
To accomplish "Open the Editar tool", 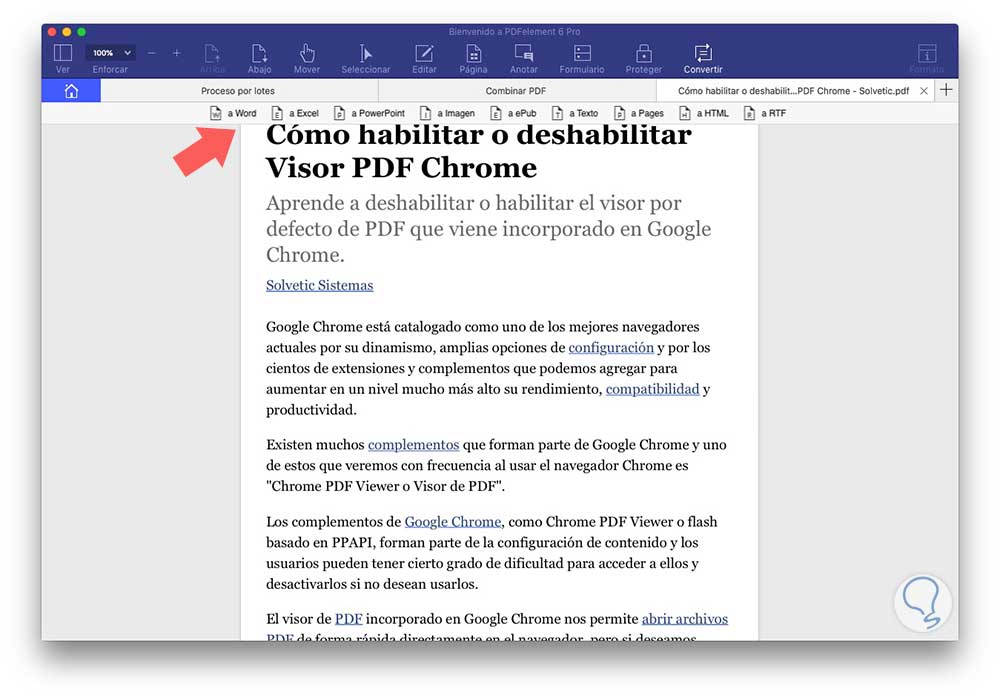I will [424, 59].
